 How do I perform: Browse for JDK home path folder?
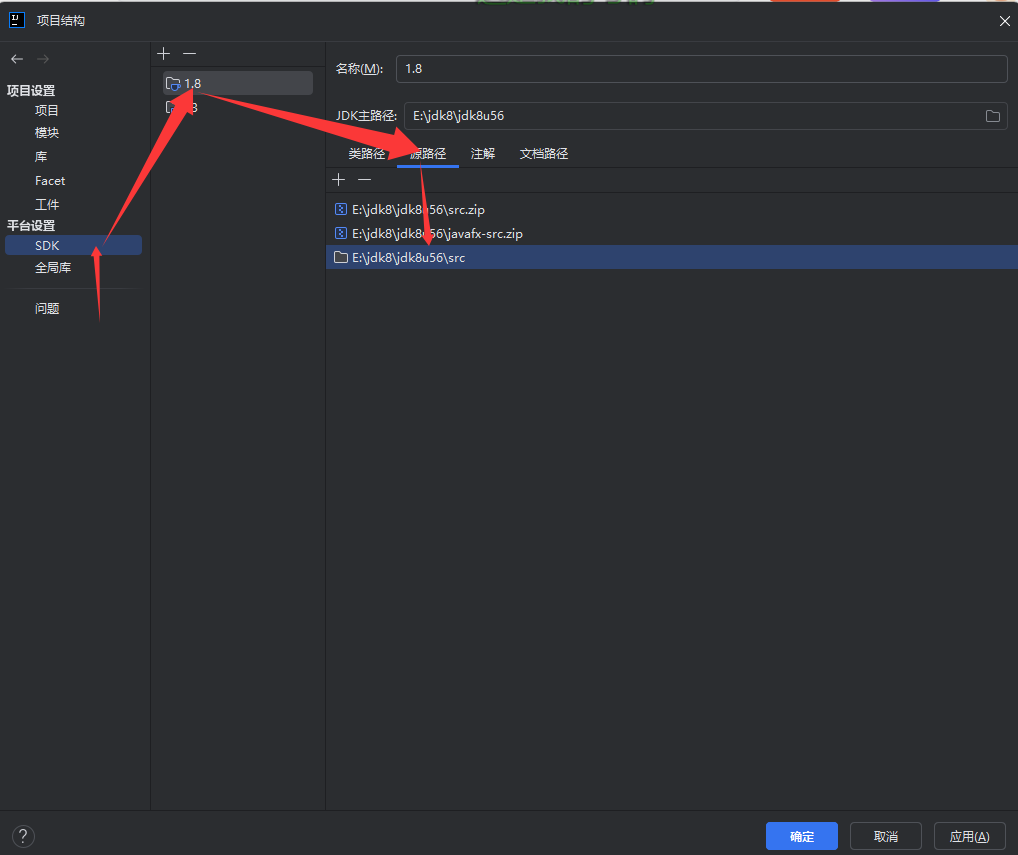pyautogui.click(x=992, y=116)
